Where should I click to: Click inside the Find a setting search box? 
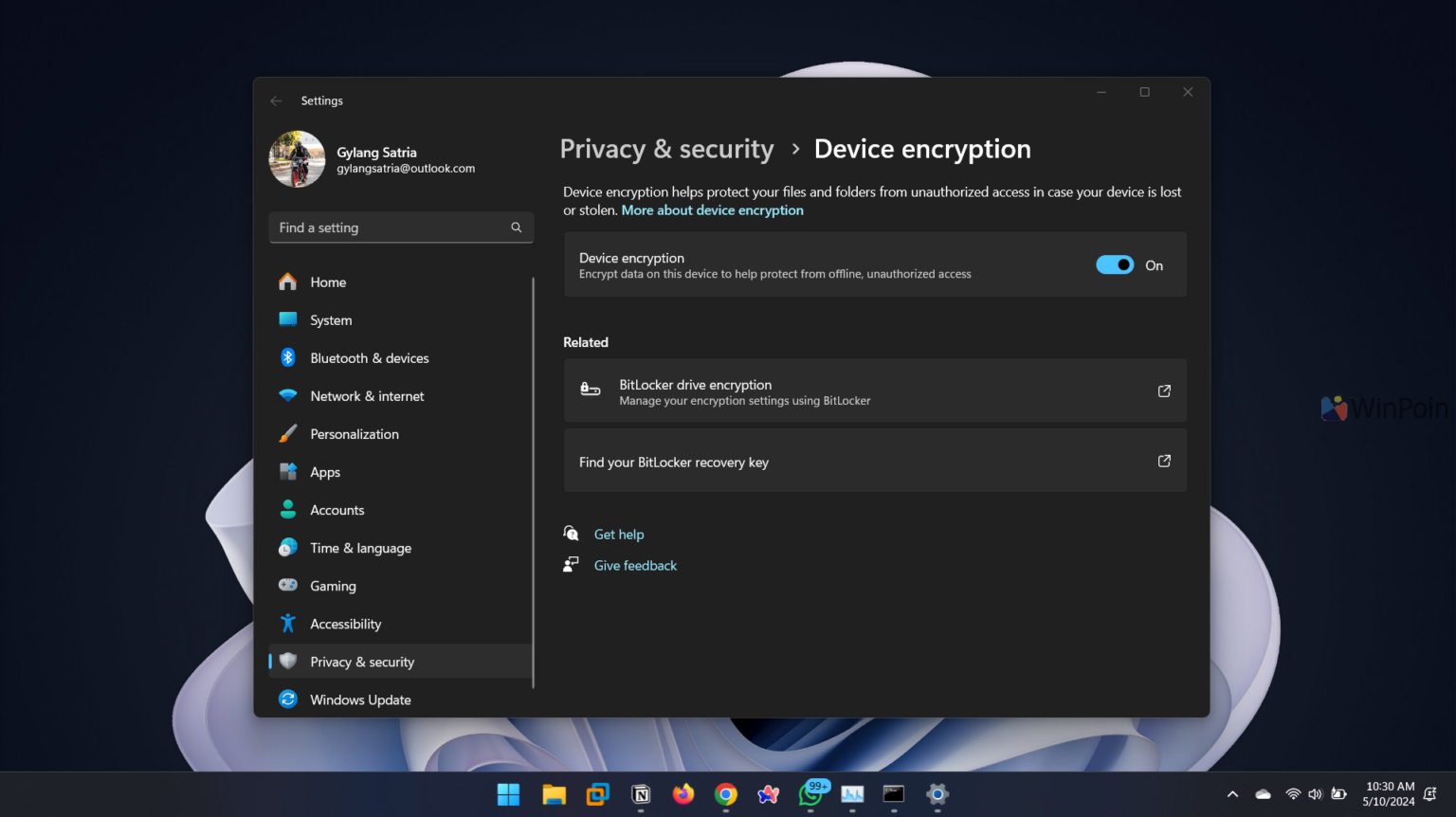[x=398, y=227]
